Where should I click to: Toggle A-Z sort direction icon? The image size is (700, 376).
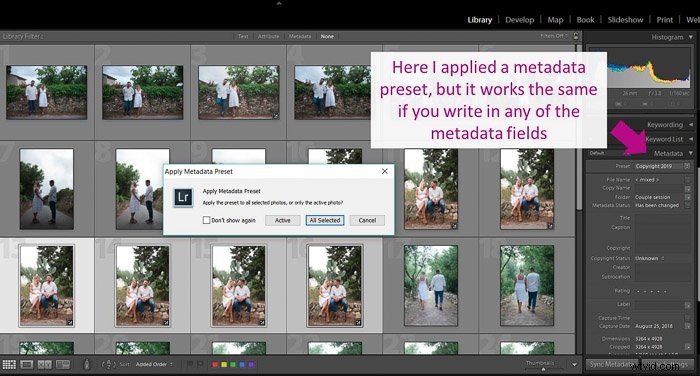[108, 364]
